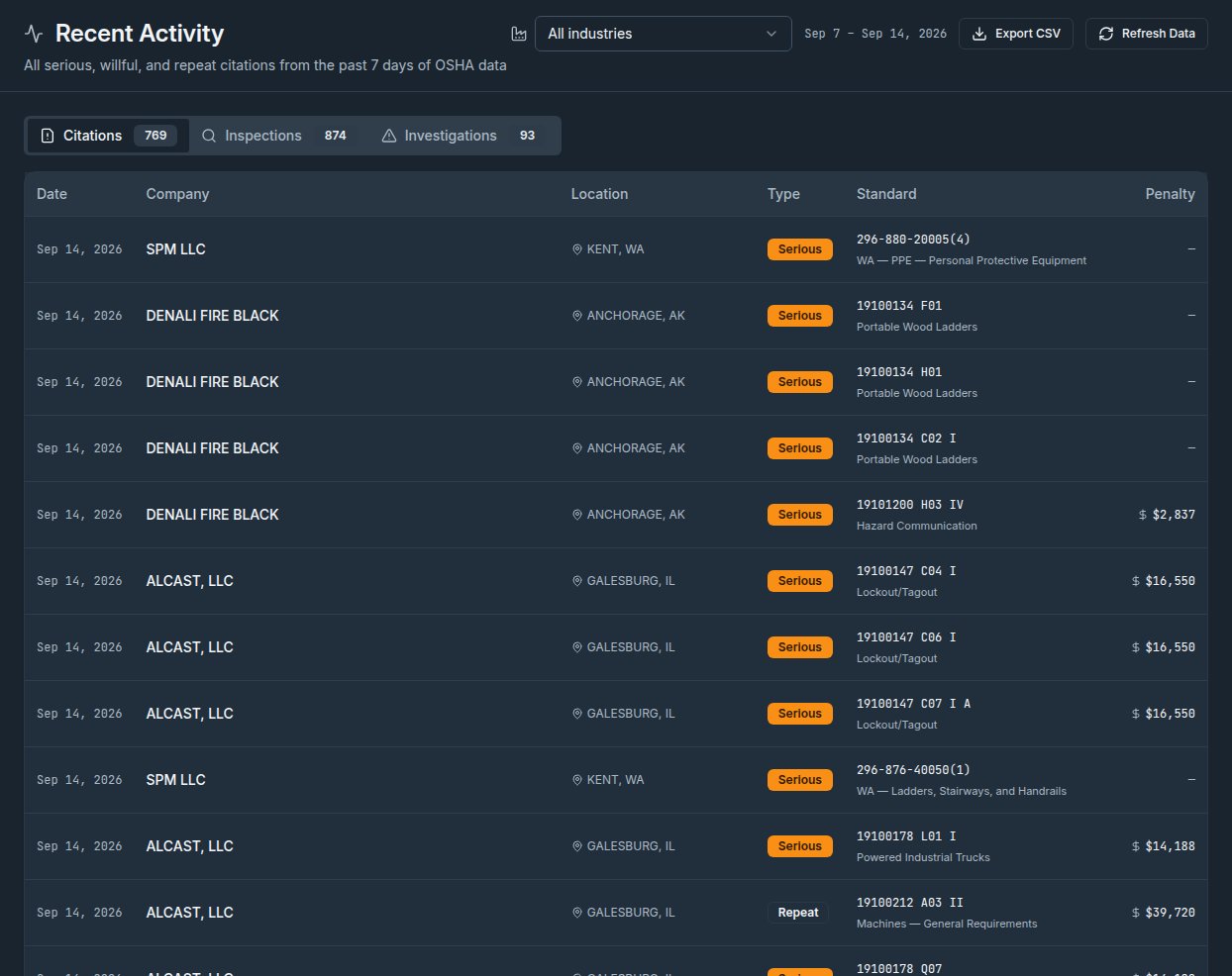Click the Serious badge in the 19100147 C07 I A row

799,714
